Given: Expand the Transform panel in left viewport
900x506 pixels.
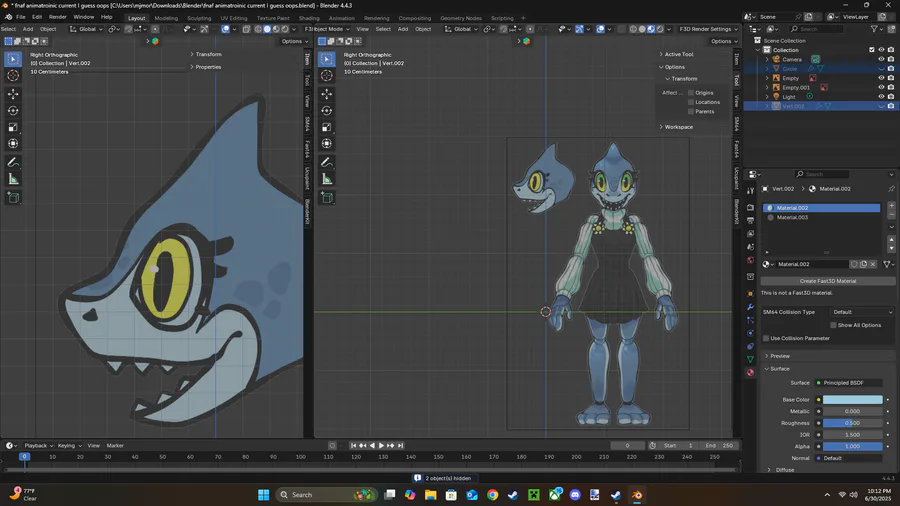Looking at the screenshot, I should [x=206, y=55].
